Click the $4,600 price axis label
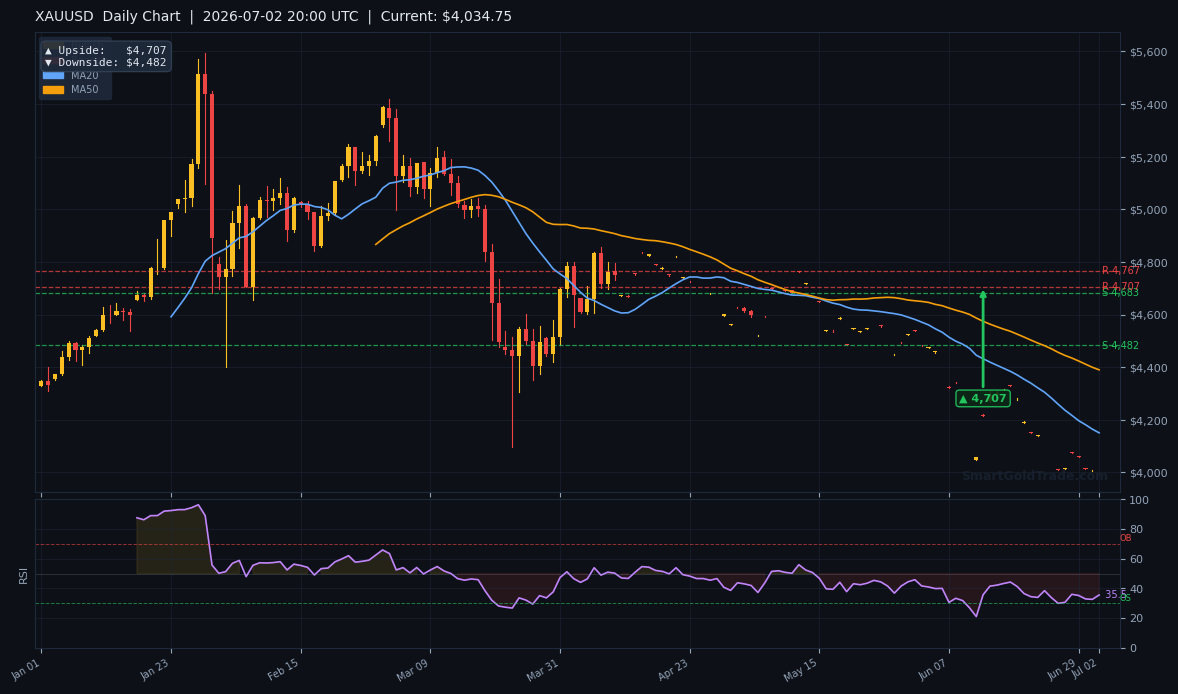Image resolution: width=1178 pixels, height=694 pixels. pyautogui.click(x=1149, y=315)
